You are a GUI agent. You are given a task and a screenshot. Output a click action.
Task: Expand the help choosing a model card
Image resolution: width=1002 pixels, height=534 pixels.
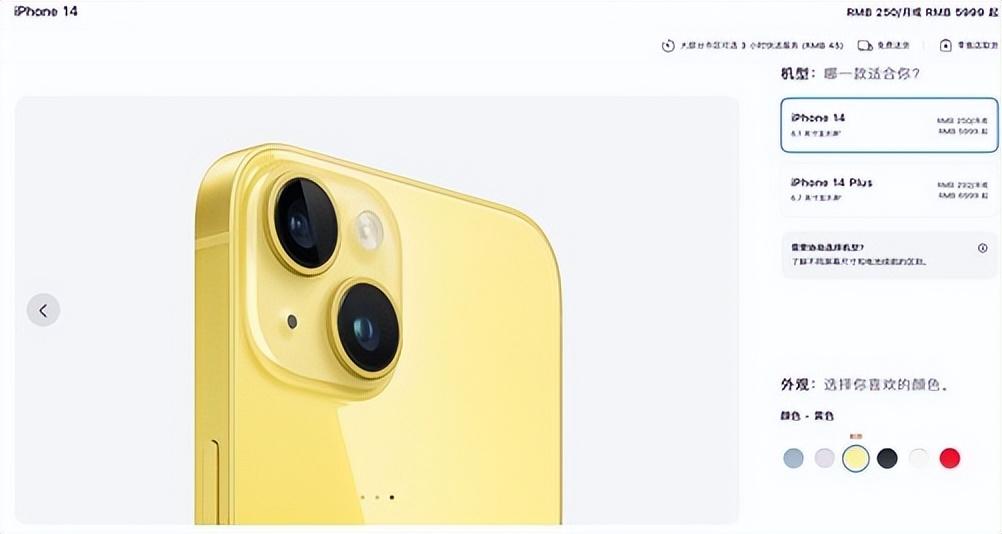click(x=889, y=254)
